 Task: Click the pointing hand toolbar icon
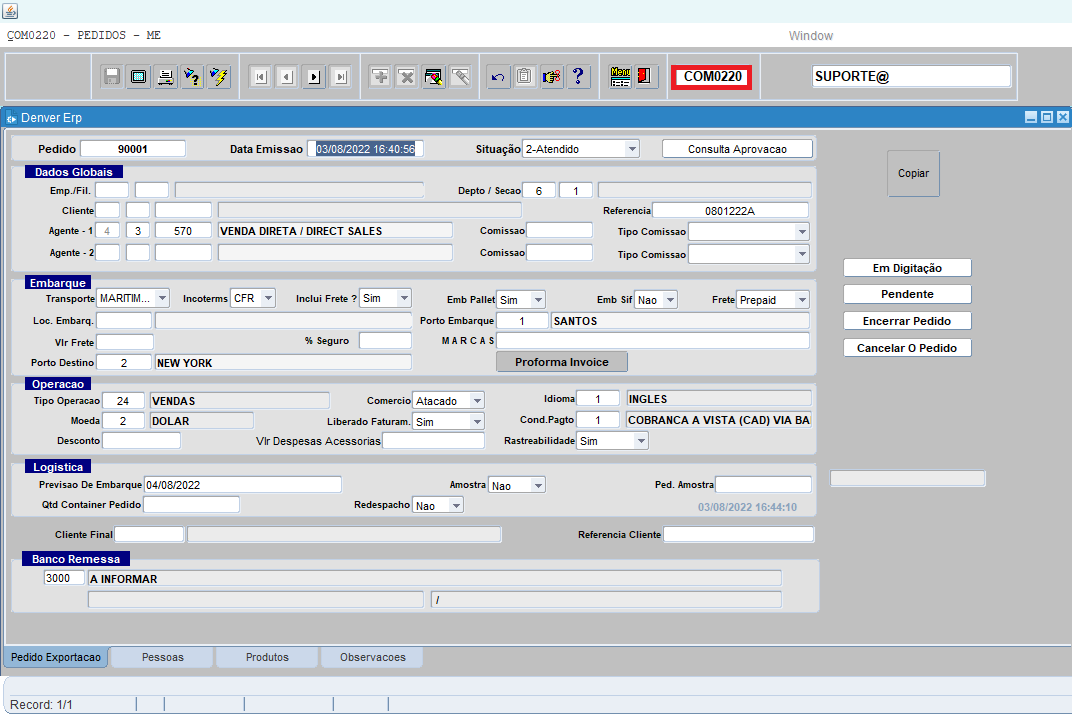[x=551, y=76]
